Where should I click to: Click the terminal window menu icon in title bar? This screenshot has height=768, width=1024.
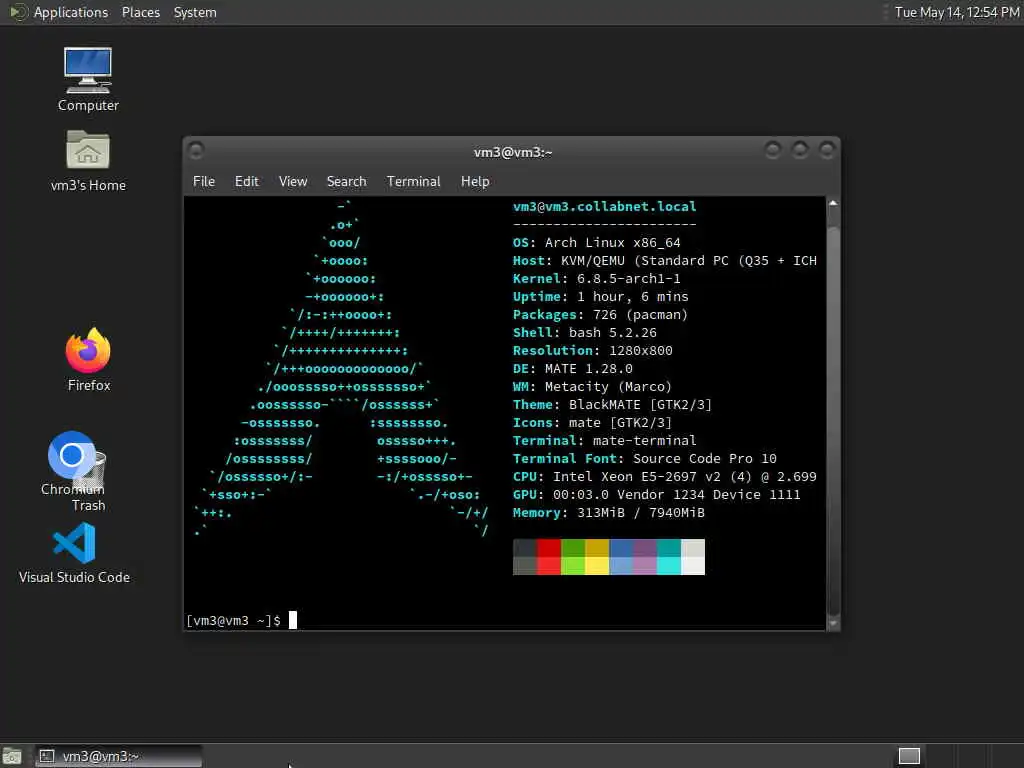coord(196,151)
